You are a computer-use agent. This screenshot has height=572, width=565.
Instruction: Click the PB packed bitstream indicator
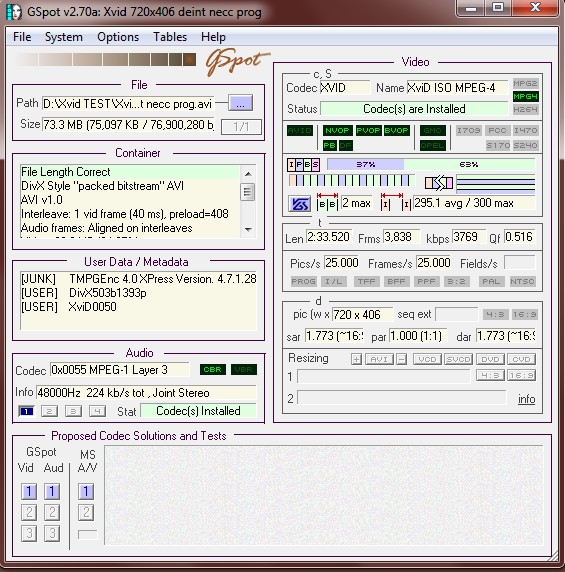(329, 145)
